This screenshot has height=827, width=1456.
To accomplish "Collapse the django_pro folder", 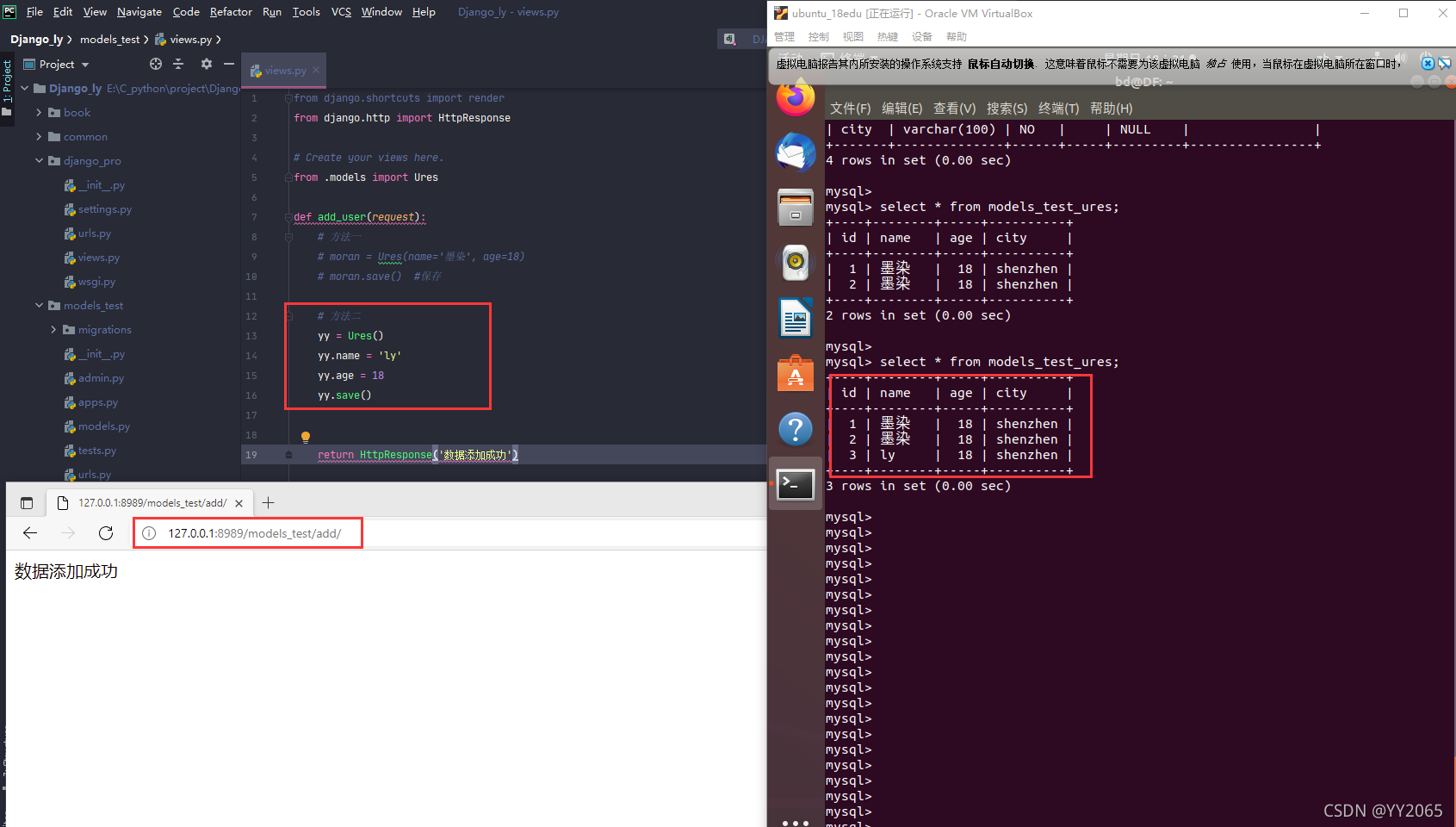I will pos(39,160).
